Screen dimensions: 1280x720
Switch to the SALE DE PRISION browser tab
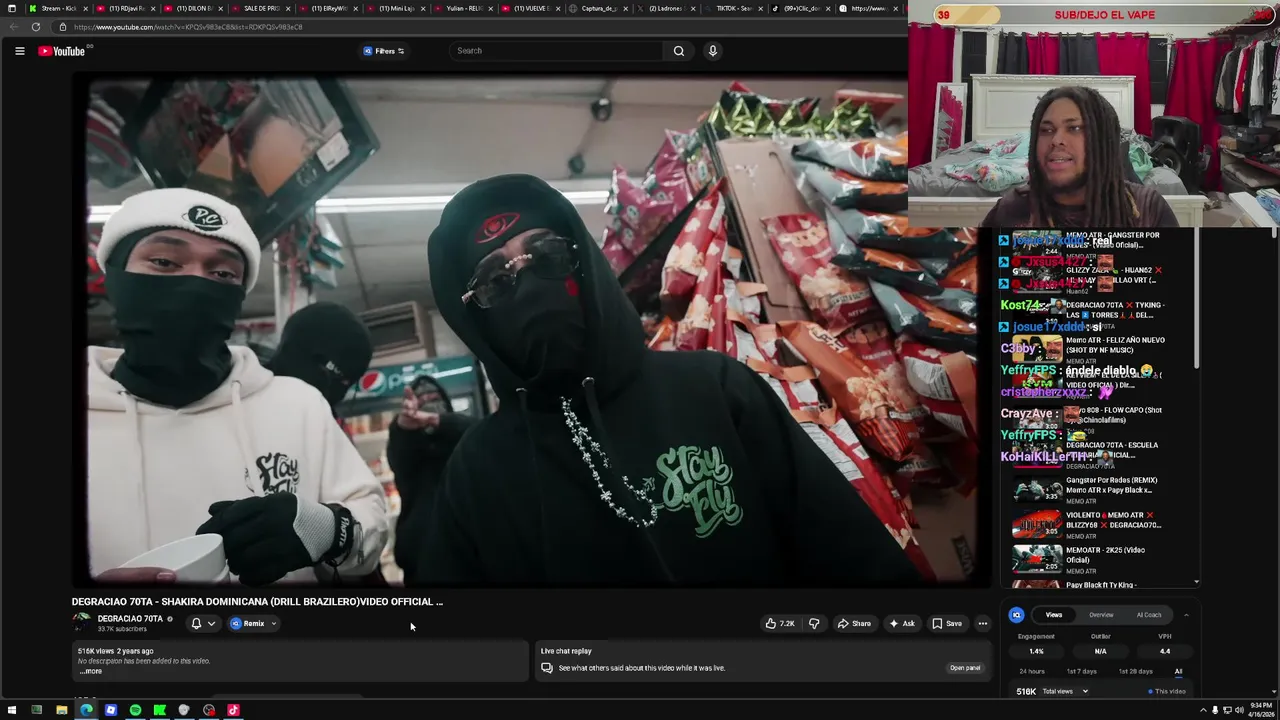click(x=260, y=8)
